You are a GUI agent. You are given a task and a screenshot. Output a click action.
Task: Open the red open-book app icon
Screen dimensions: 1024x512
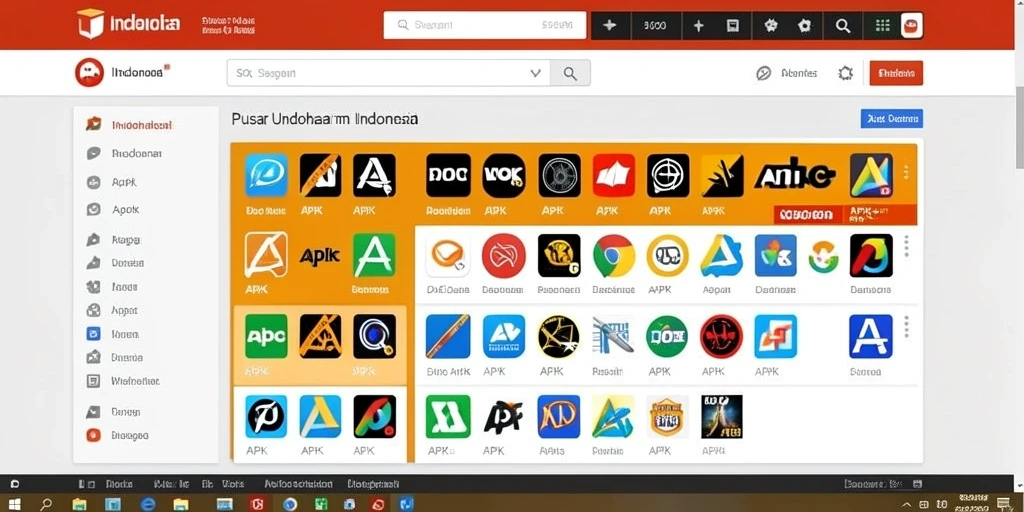[x=614, y=175]
